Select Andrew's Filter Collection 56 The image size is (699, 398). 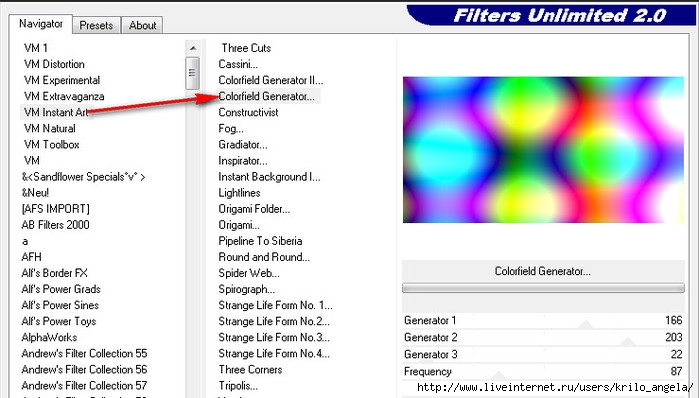click(84, 369)
